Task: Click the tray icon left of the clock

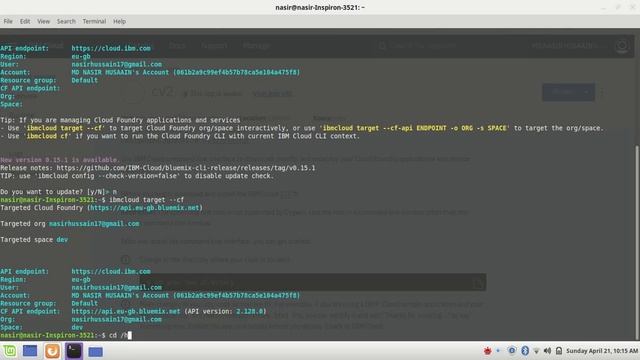Action: tap(559, 351)
